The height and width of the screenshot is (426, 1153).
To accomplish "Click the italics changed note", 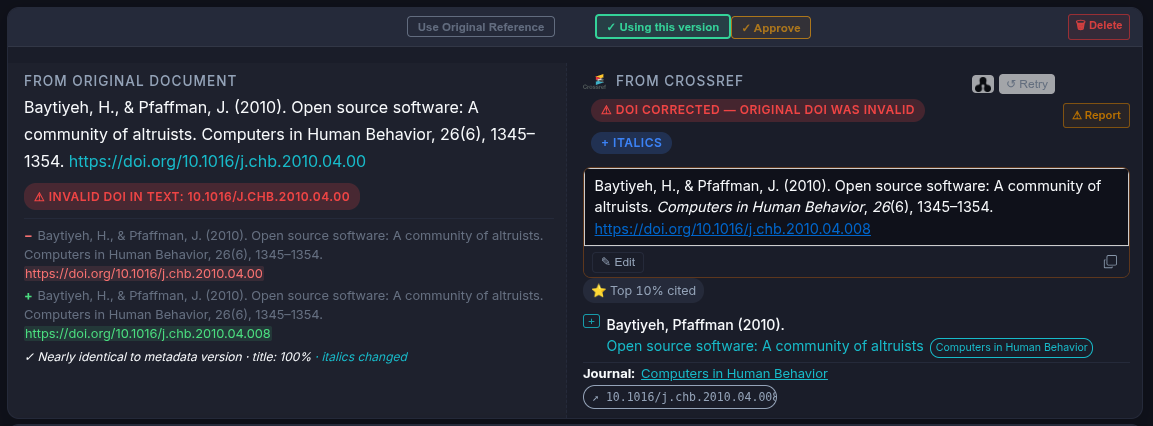I will (364, 357).
